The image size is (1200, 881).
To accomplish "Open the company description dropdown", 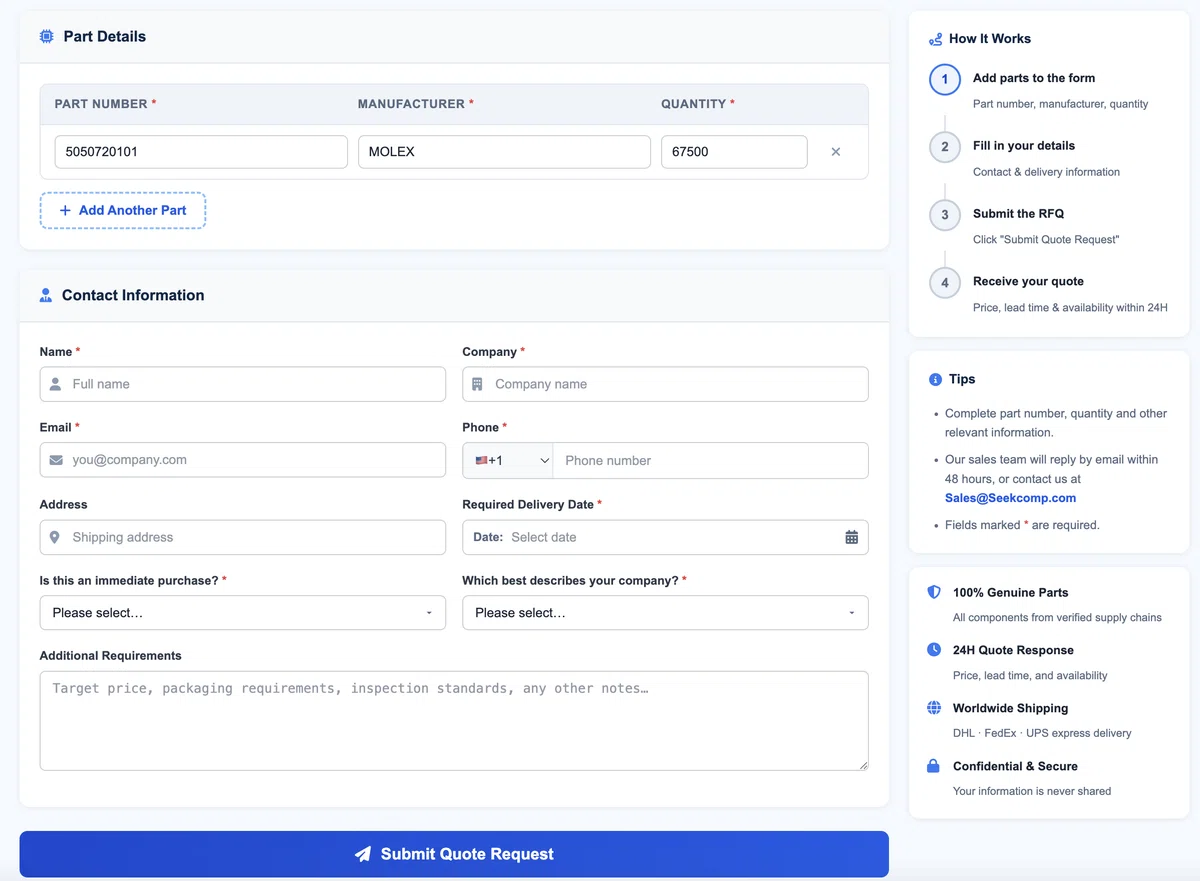I will 665,613.
